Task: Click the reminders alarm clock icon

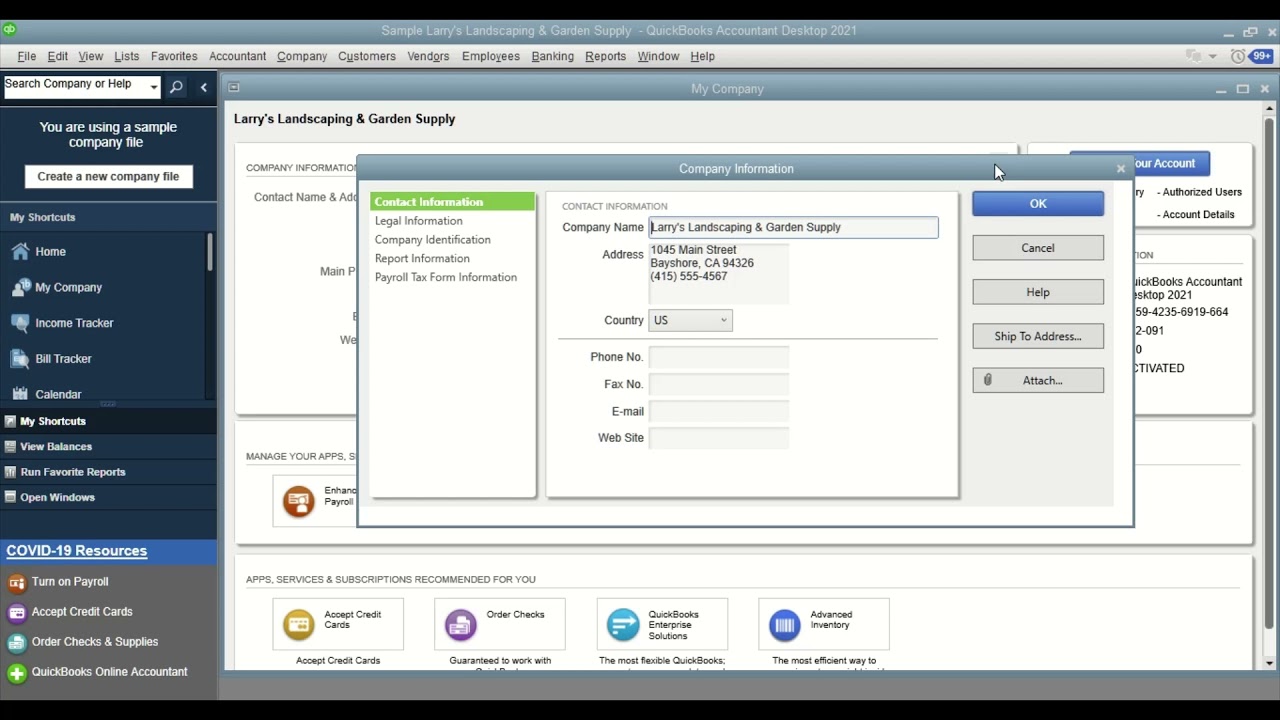Action: [x=1238, y=57]
